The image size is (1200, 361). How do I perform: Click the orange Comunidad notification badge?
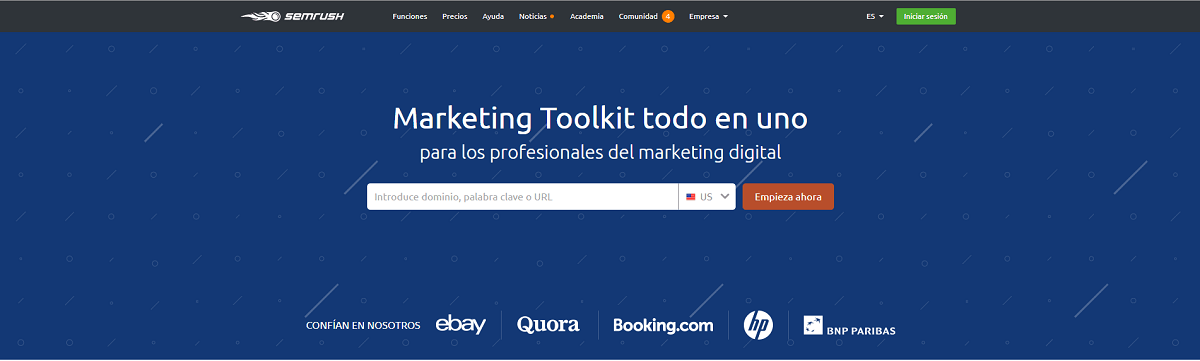click(x=668, y=16)
